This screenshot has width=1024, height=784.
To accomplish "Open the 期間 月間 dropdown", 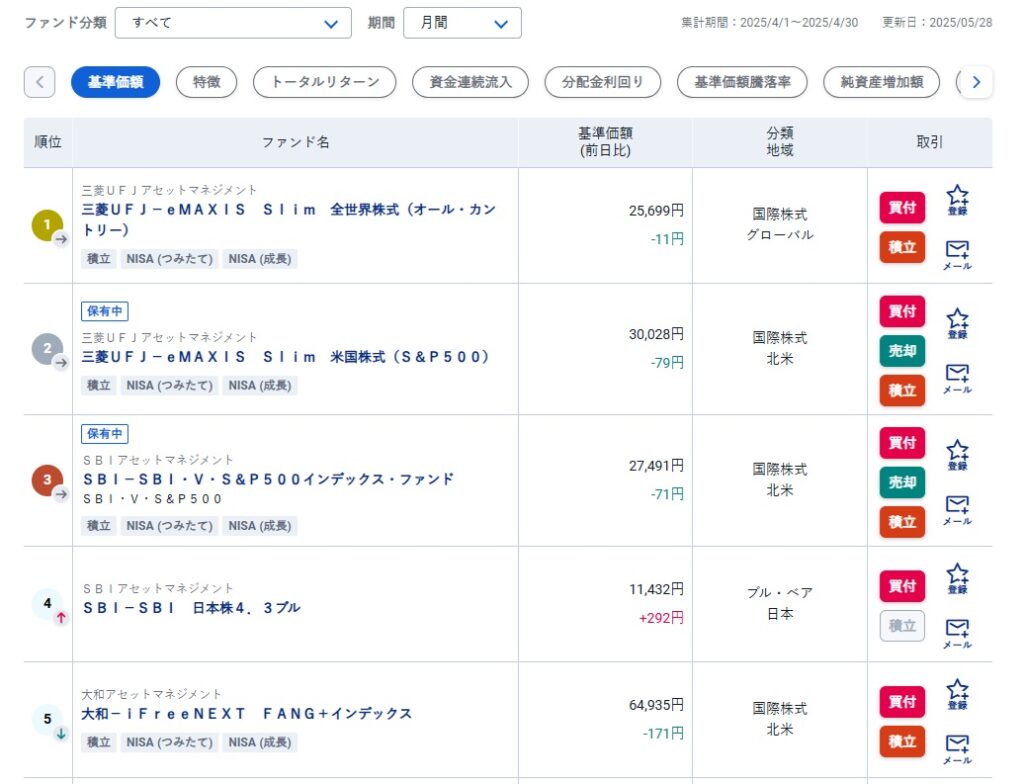I will pyautogui.click(x=462, y=23).
